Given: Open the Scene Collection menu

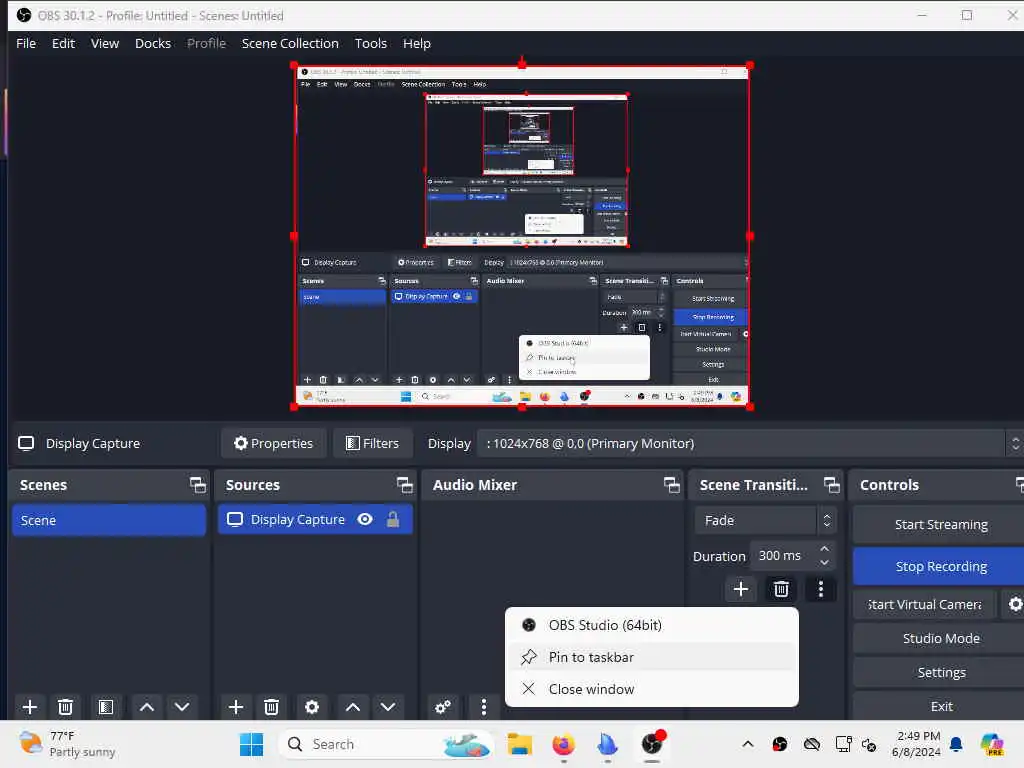Looking at the screenshot, I should pyautogui.click(x=290, y=44).
